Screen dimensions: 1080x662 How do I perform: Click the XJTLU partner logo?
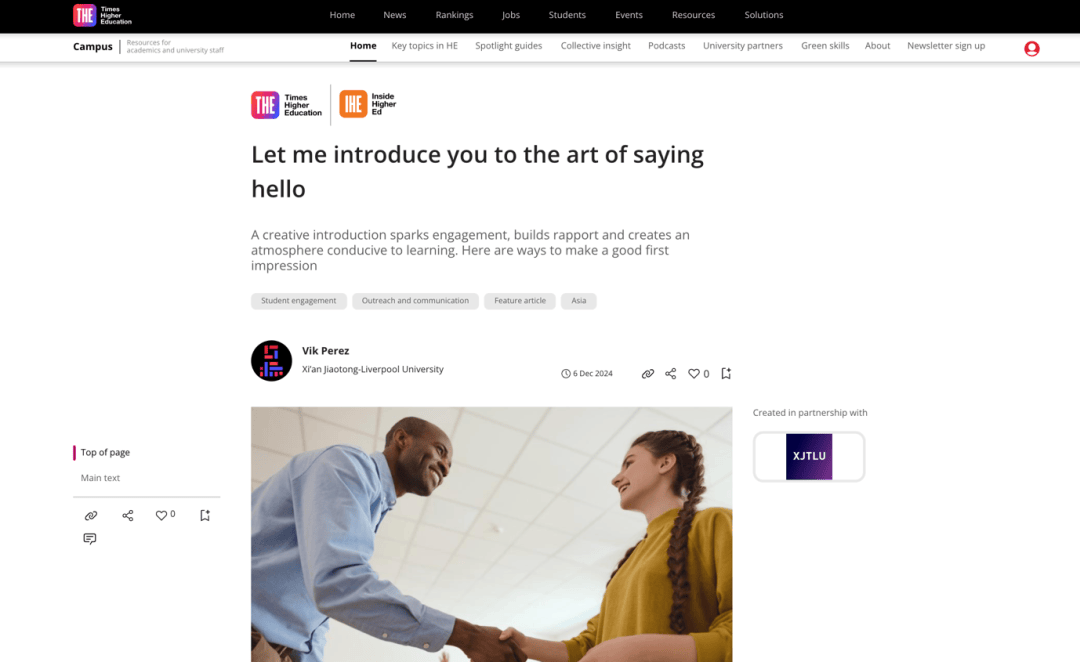tap(809, 456)
